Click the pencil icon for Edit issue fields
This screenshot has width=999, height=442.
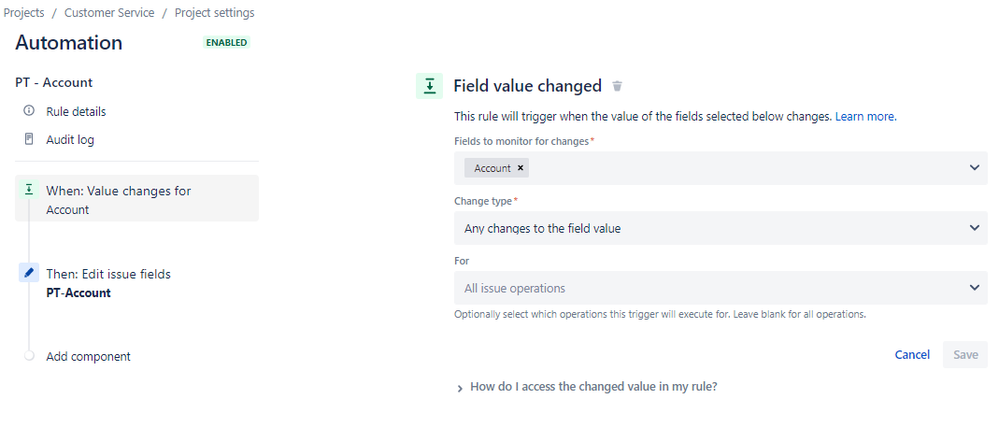click(x=29, y=273)
